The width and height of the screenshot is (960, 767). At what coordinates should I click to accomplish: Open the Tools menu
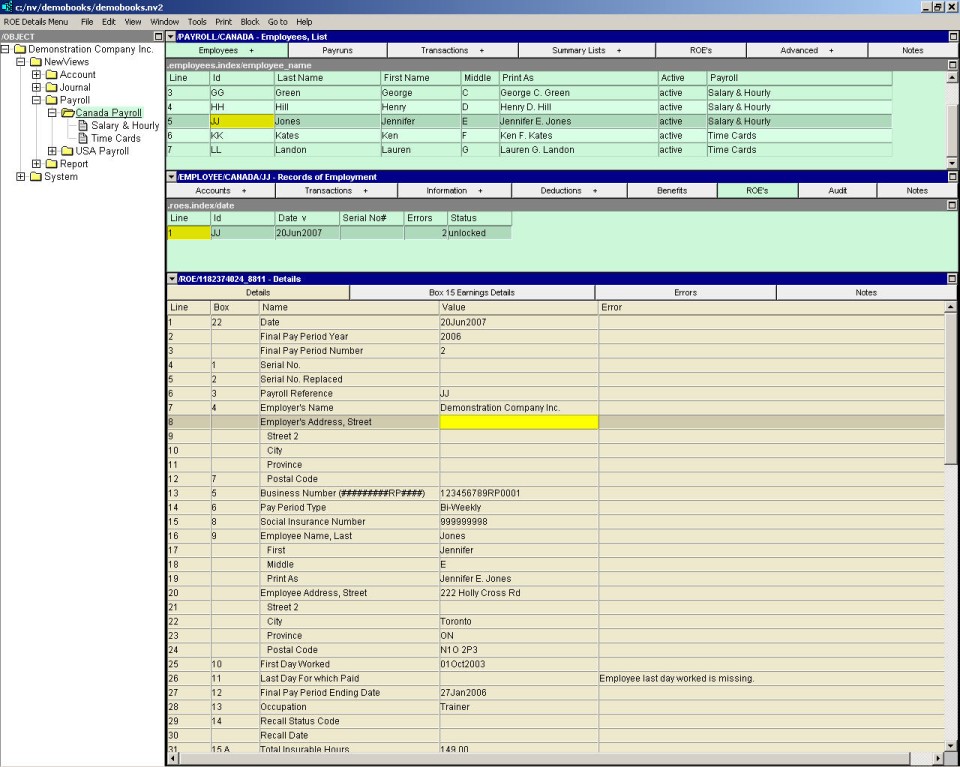coord(197,21)
